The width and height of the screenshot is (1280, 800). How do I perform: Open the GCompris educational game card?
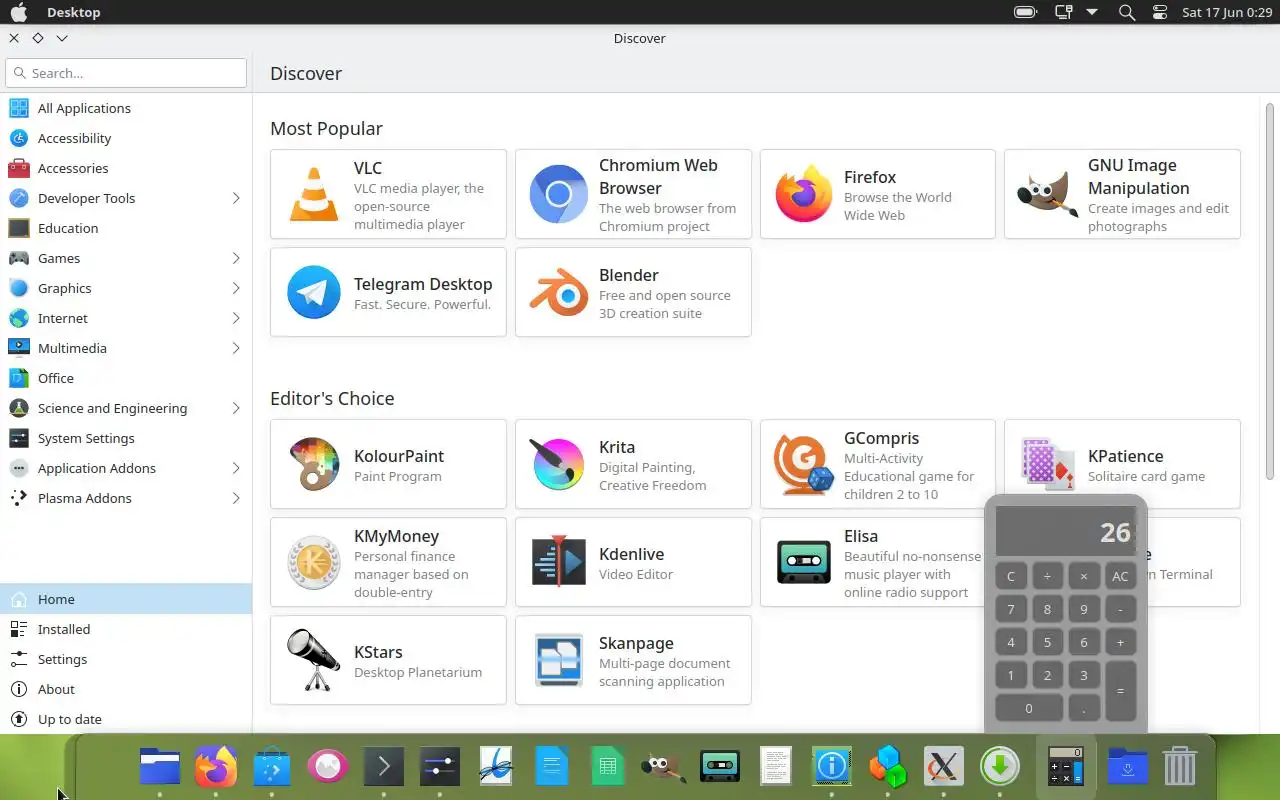click(878, 464)
